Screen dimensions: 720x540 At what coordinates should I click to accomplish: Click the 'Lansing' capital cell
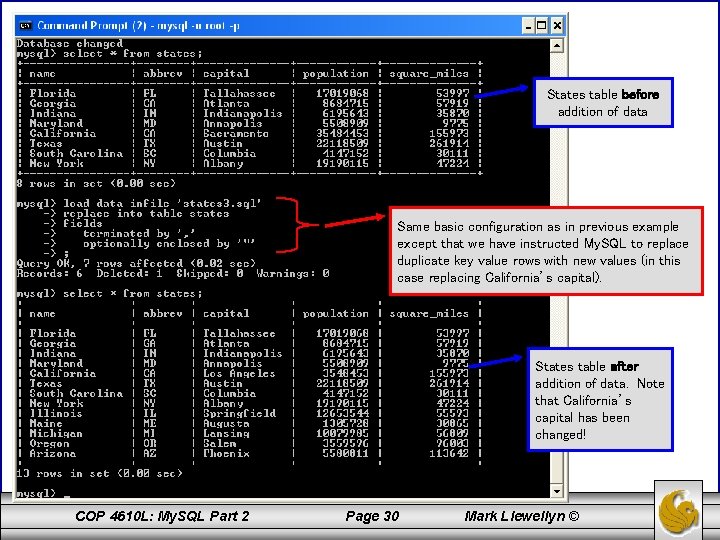coord(226,433)
